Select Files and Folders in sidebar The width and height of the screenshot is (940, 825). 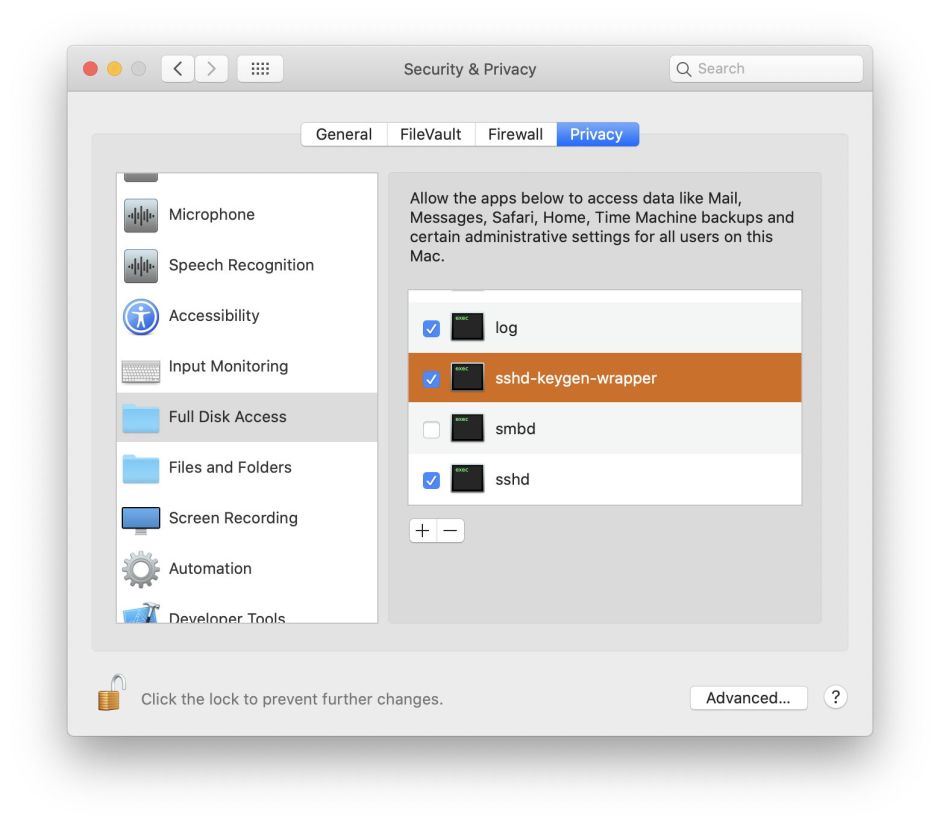point(230,468)
